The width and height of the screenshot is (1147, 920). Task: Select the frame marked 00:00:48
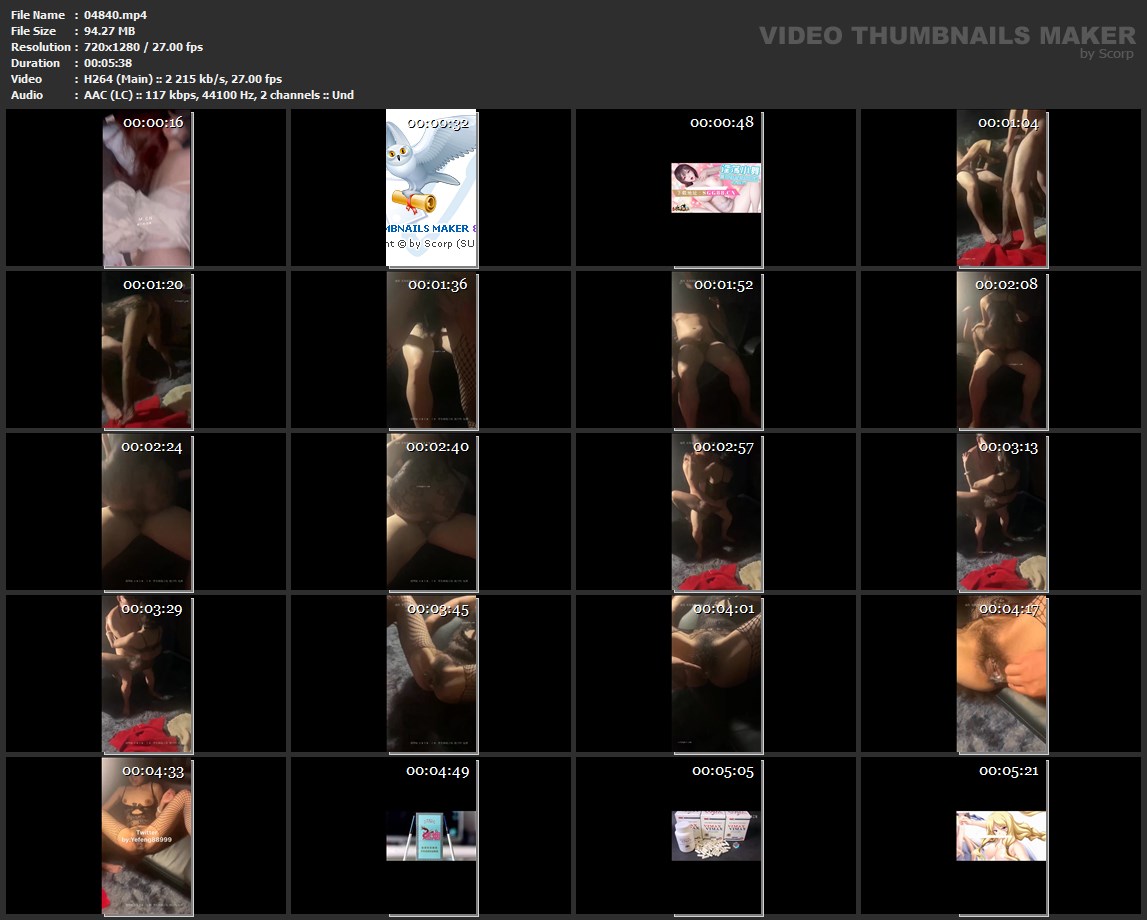point(716,188)
